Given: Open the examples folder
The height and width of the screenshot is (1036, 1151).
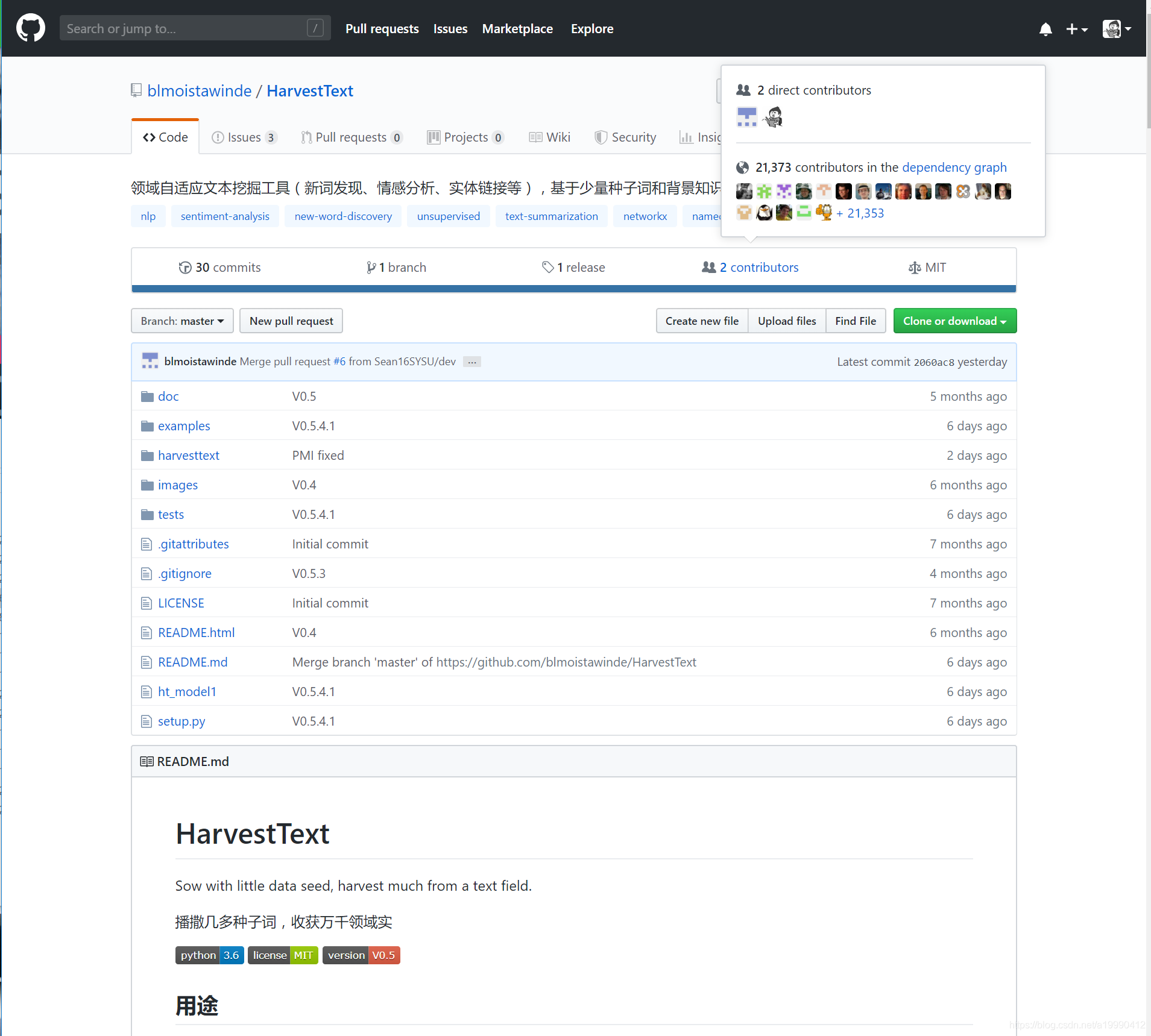Looking at the screenshot, I should pyautogui.click(x=184, y=425).
